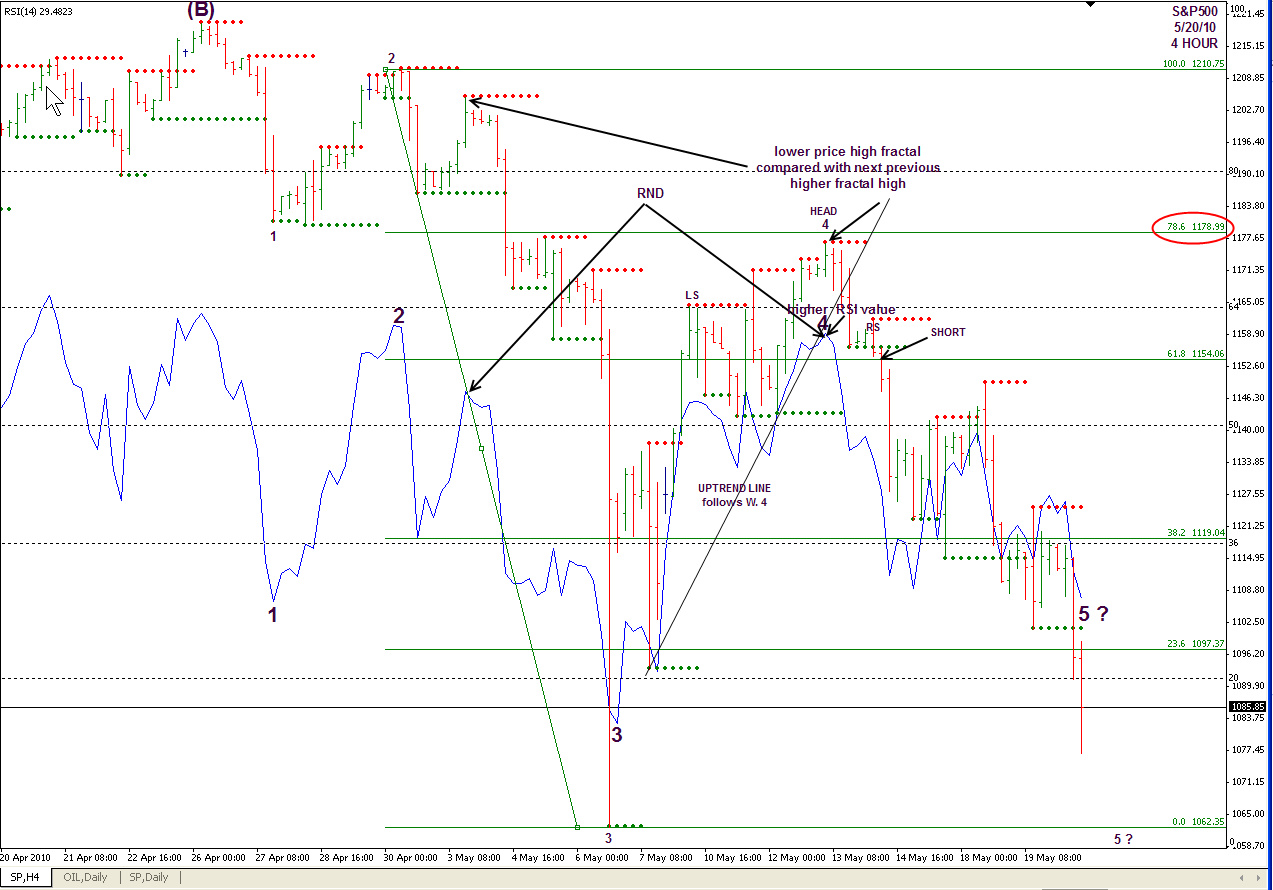Screen dimensions: 1273x890
Task: Select the Fibonacci midpoint handle on green line
Action: (x=481, y=449)
